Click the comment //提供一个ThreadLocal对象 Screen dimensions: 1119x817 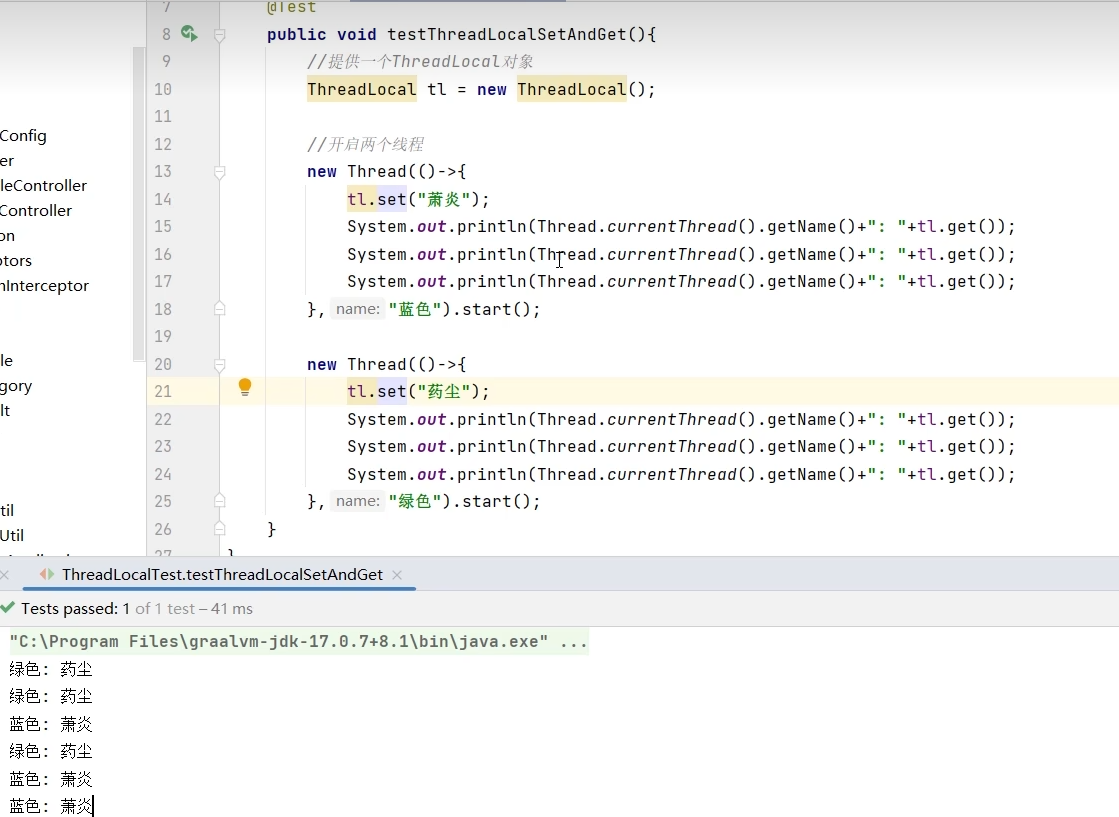[420, 61]
